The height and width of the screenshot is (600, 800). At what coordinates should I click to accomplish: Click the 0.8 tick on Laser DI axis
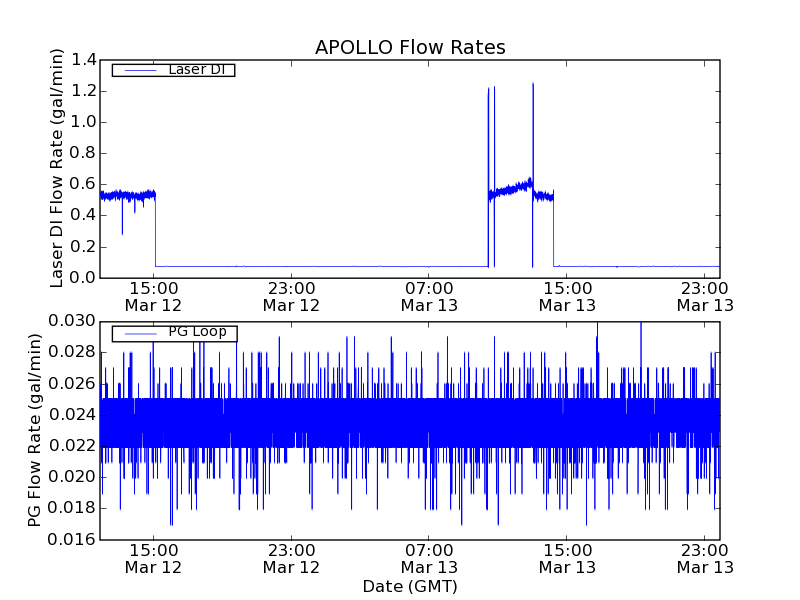click(x=83, y=154)
